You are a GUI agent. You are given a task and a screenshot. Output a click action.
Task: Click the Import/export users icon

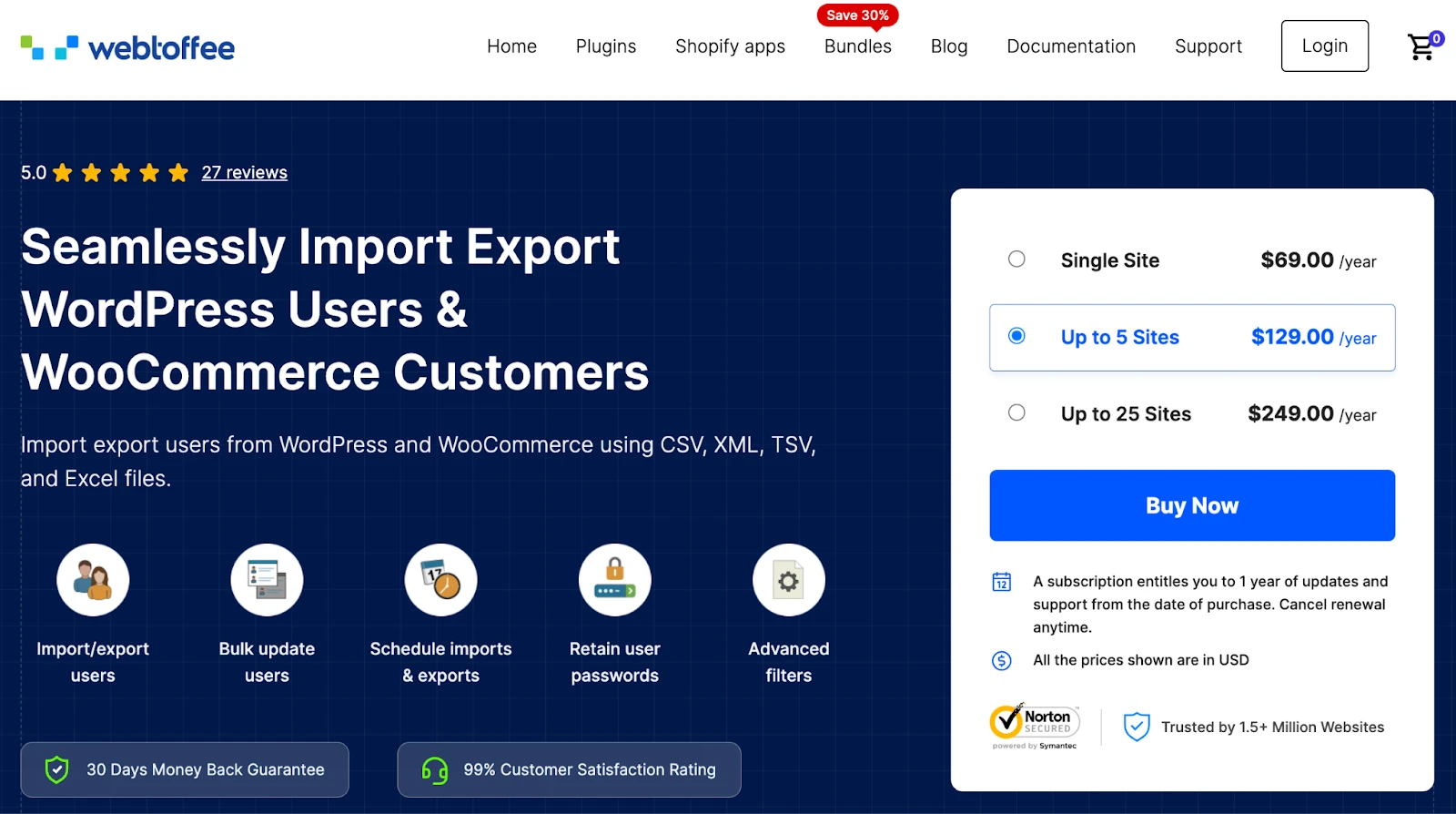pyautogui.click(x=93, y=580)
